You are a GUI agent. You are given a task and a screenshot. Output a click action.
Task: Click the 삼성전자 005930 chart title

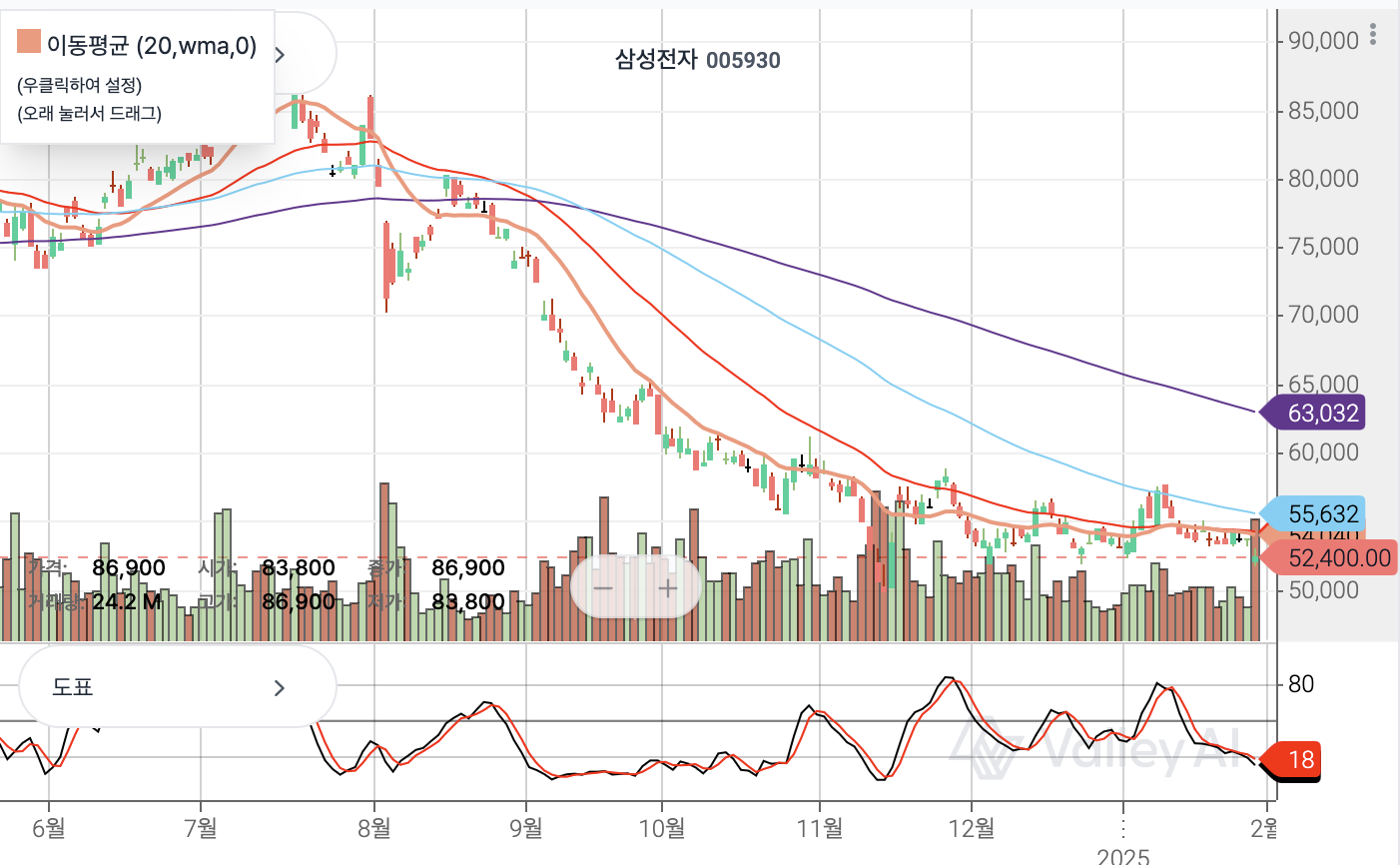pos(697,60)
